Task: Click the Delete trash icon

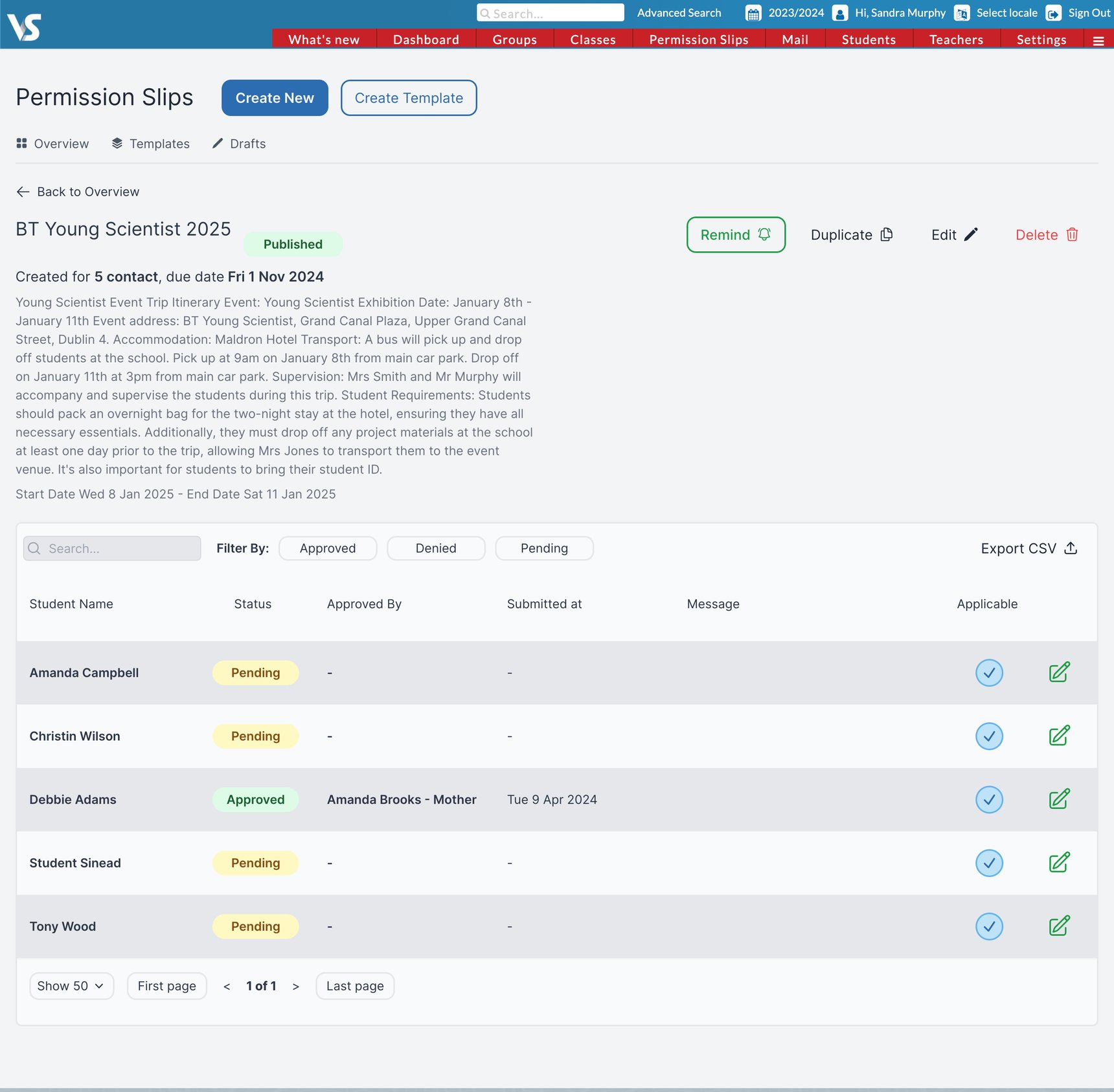Action: tap(1073, 234)
